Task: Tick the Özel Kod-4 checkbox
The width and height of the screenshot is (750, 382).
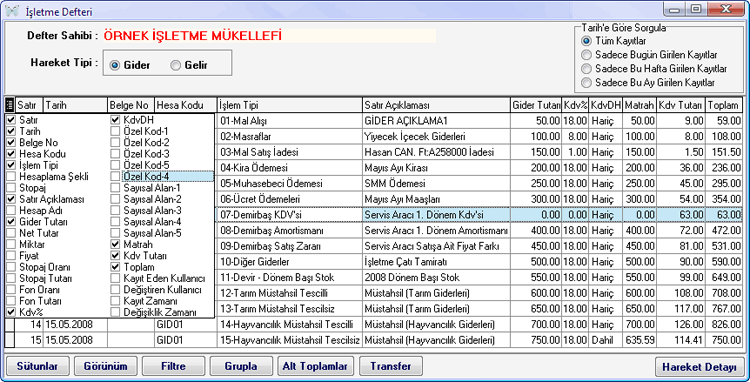Action: click(x=115, y=176)
